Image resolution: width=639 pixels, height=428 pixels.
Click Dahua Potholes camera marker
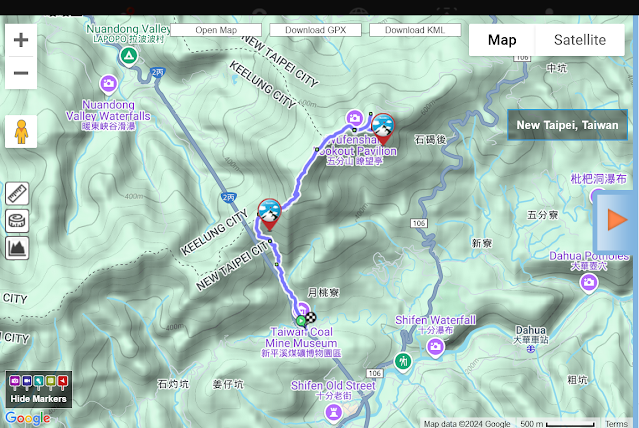click(x=588, y=282)
